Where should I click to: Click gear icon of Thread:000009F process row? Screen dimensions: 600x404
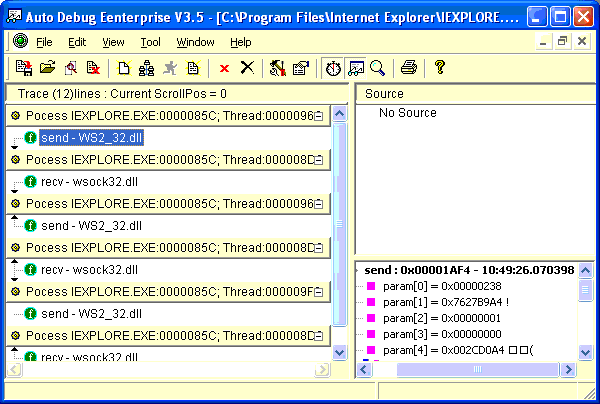click(x=15, y=292)
